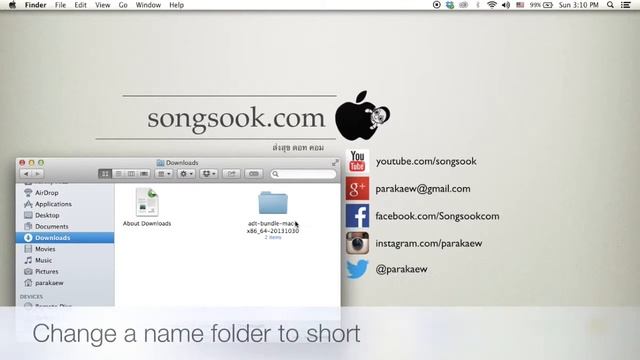Click the Twitter bird icon
Viewport: 640px width, 360px height.
tap(357, 269)
